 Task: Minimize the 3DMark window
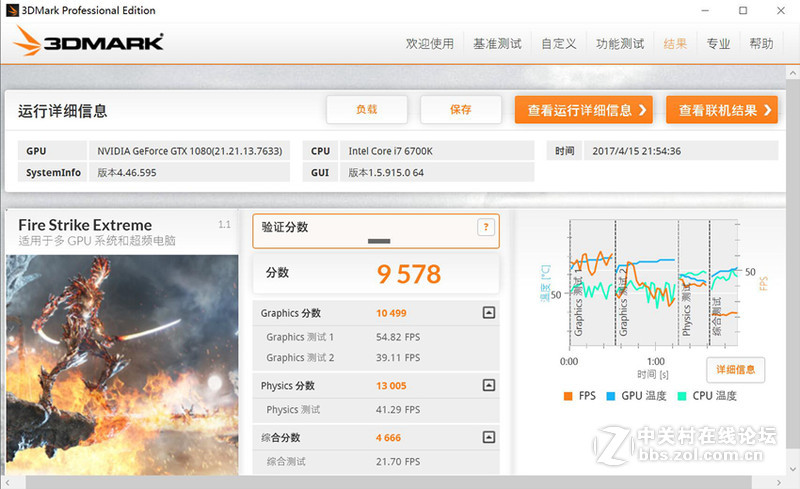705,10
